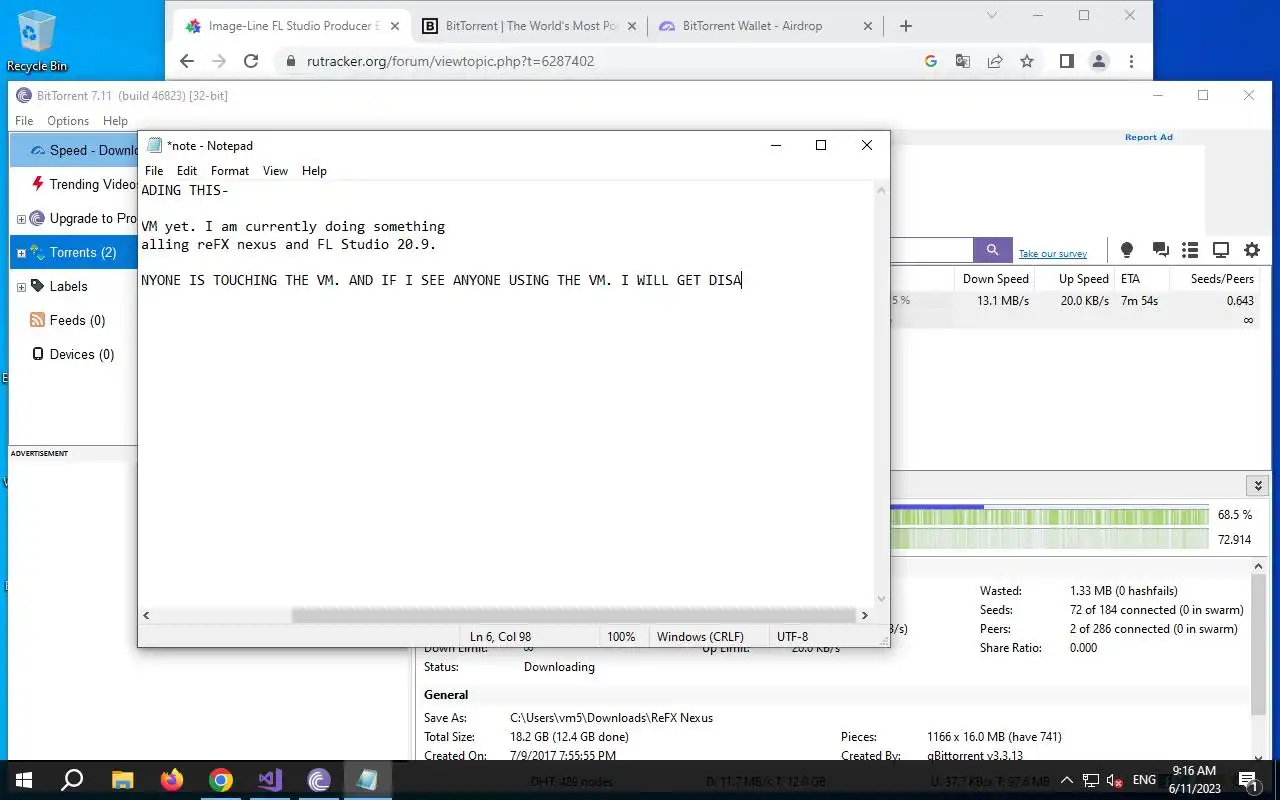Open Notepad Edit menu
This screenshot has height=800, width=1280.
click(x=187, y=171)
